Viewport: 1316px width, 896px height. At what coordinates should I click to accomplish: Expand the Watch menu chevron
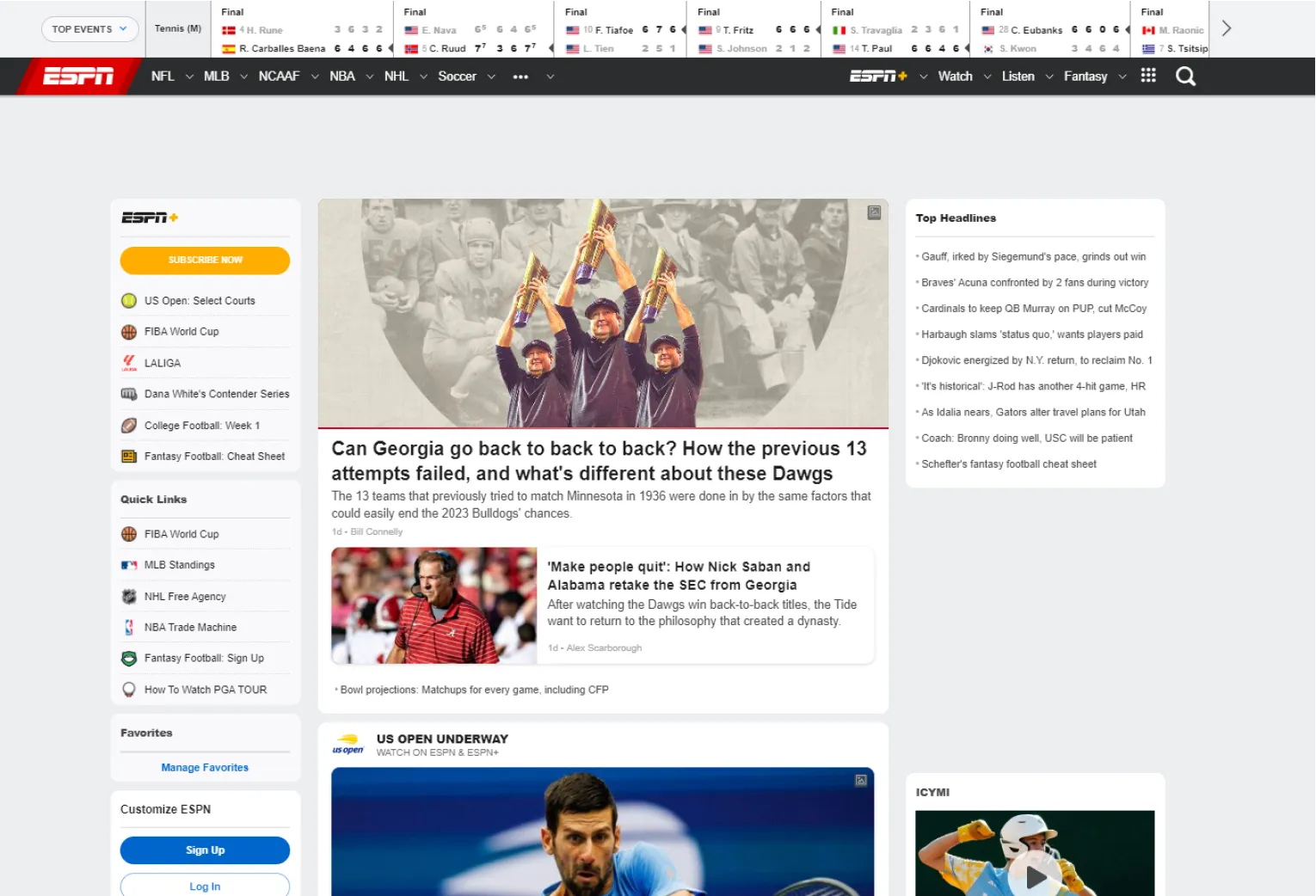coord(987,77)
